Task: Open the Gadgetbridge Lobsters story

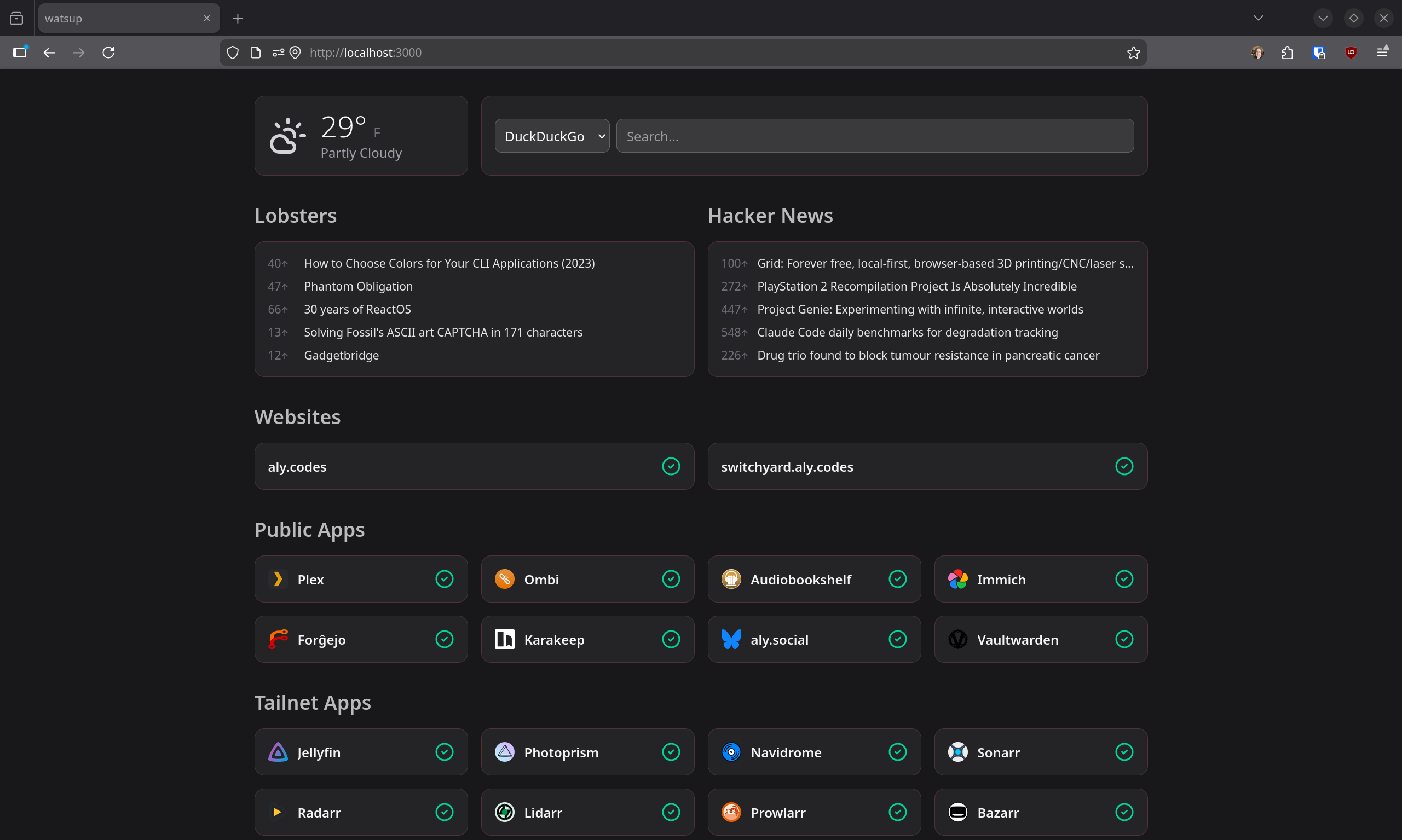Action: click(342, 356)
